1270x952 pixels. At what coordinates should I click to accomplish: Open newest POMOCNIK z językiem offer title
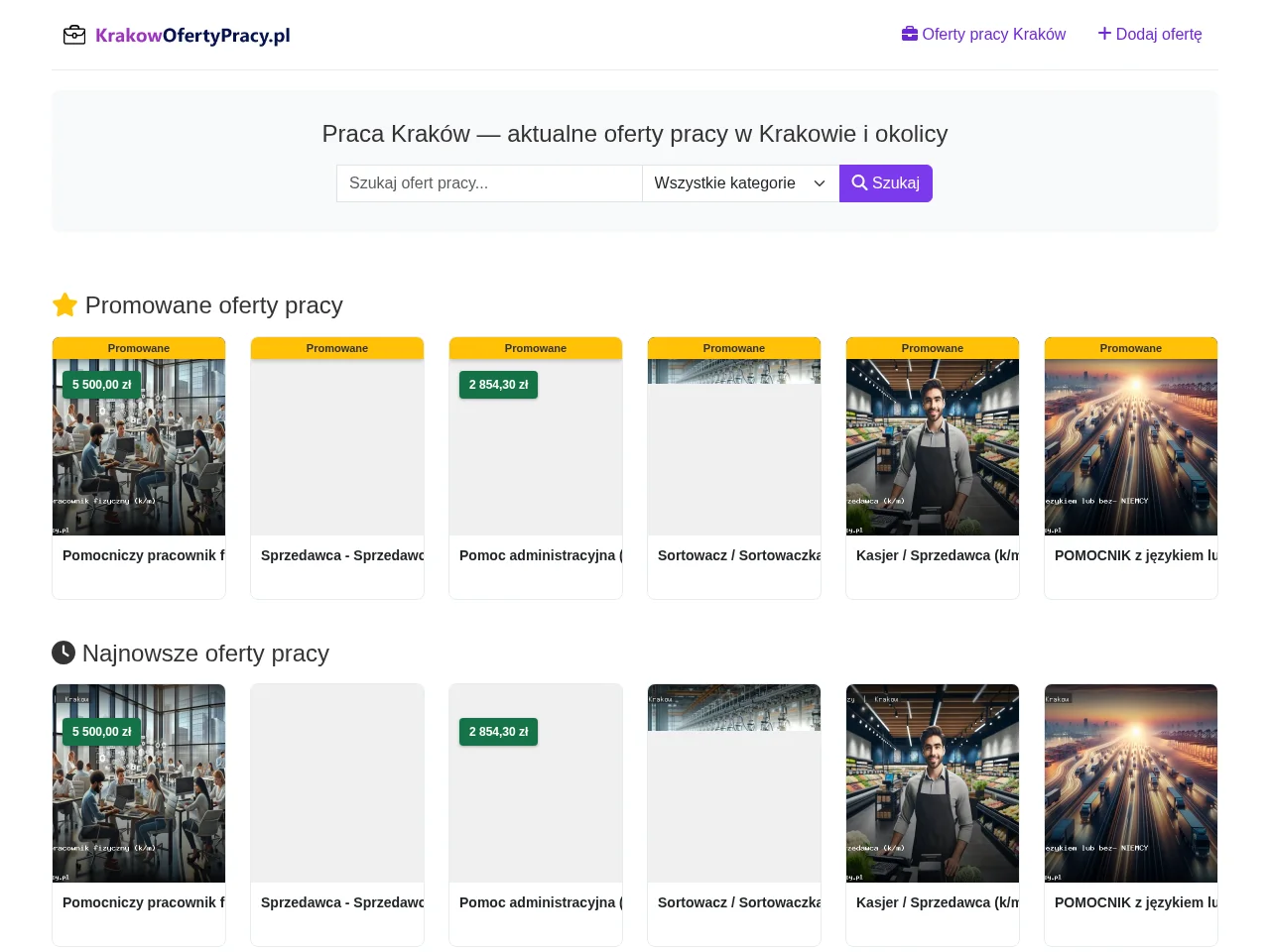[1136, 902]
